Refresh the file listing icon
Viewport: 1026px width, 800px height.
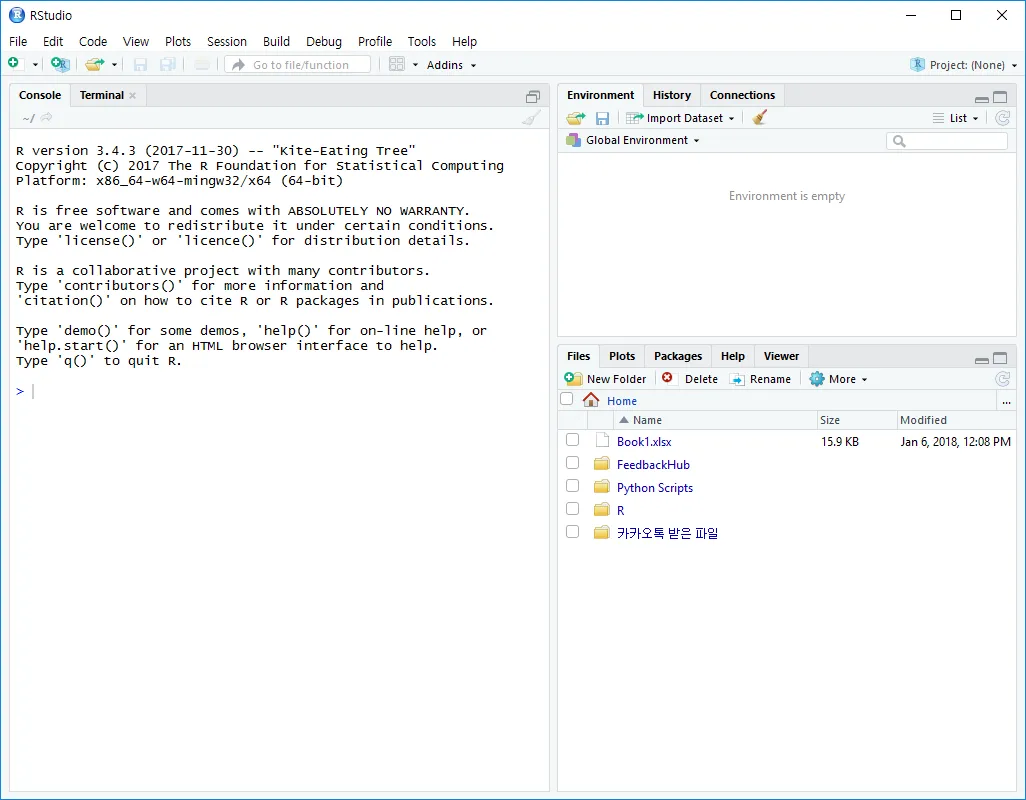[1002, 379]
